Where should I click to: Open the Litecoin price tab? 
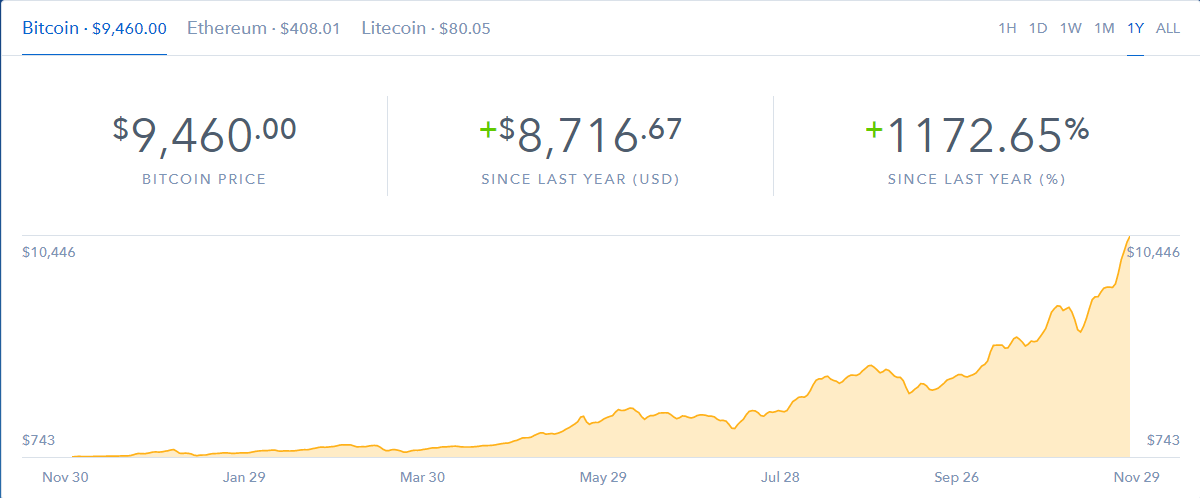pyautogui.click(x=426, y=28)
